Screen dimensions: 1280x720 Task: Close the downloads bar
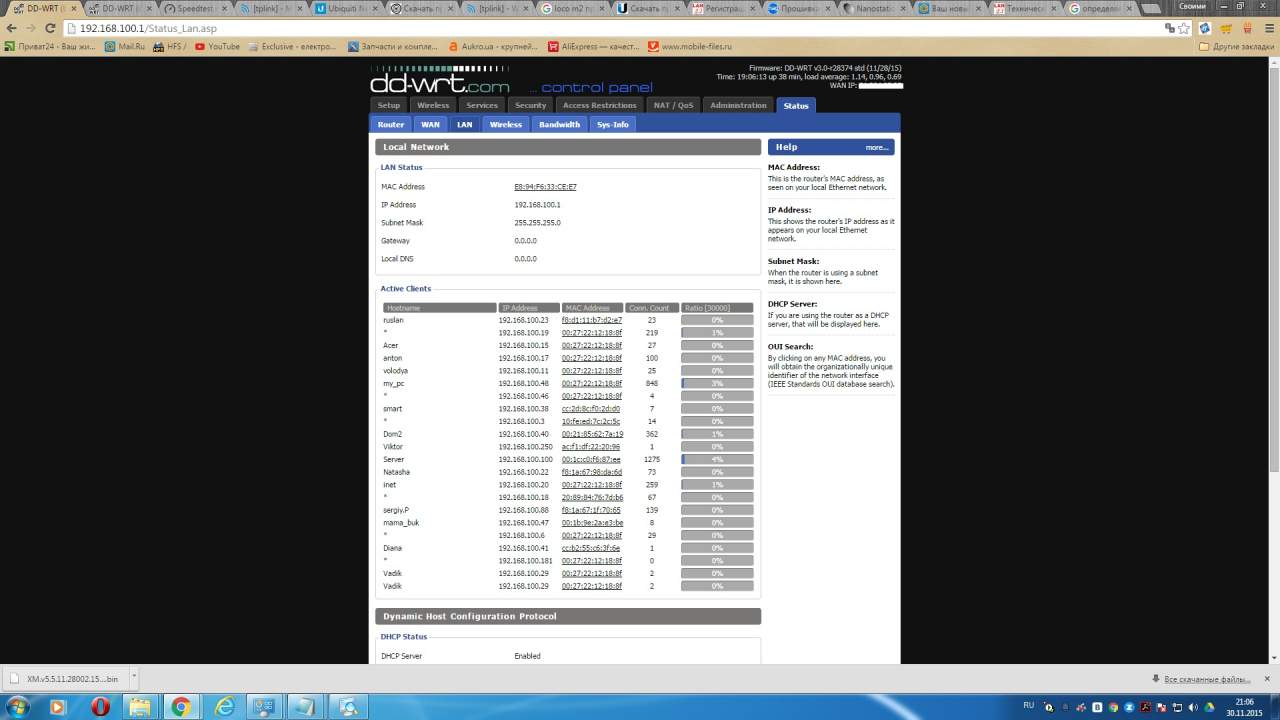[1268, 680]
